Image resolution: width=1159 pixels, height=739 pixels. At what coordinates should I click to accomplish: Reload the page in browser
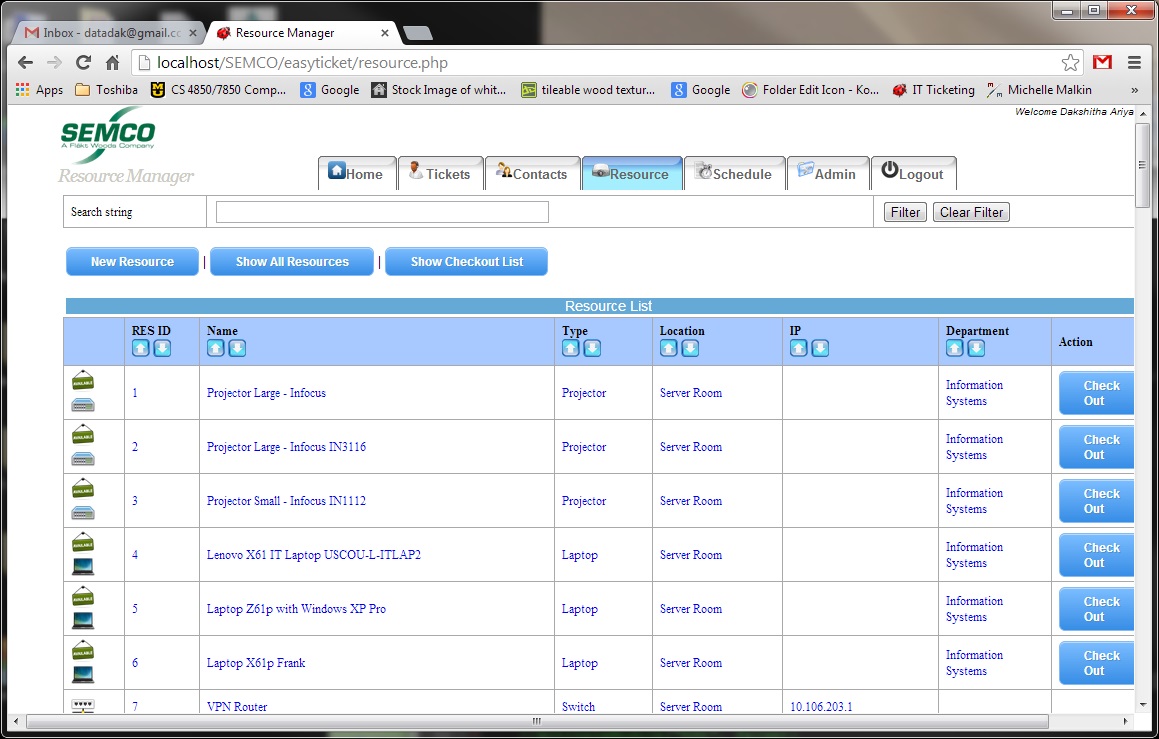[84, 63]
